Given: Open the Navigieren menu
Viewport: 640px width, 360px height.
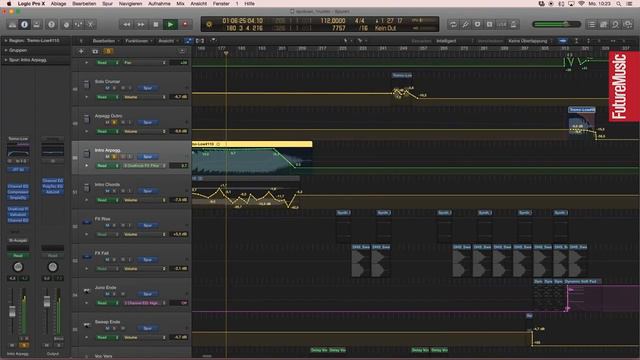Looking at the screenshot, I should point(130,4).
